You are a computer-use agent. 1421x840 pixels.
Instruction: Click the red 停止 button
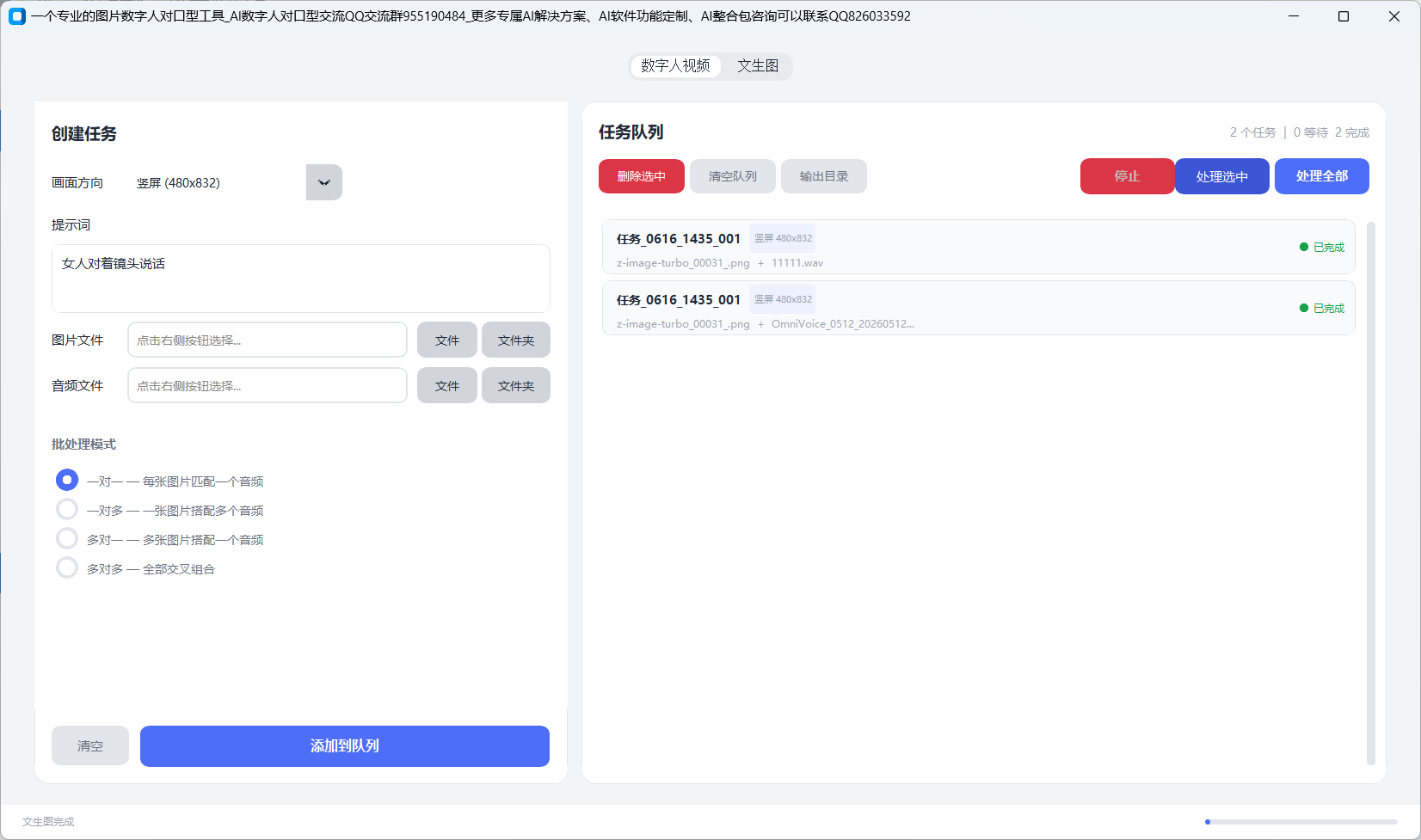(x=1128, y=176)
